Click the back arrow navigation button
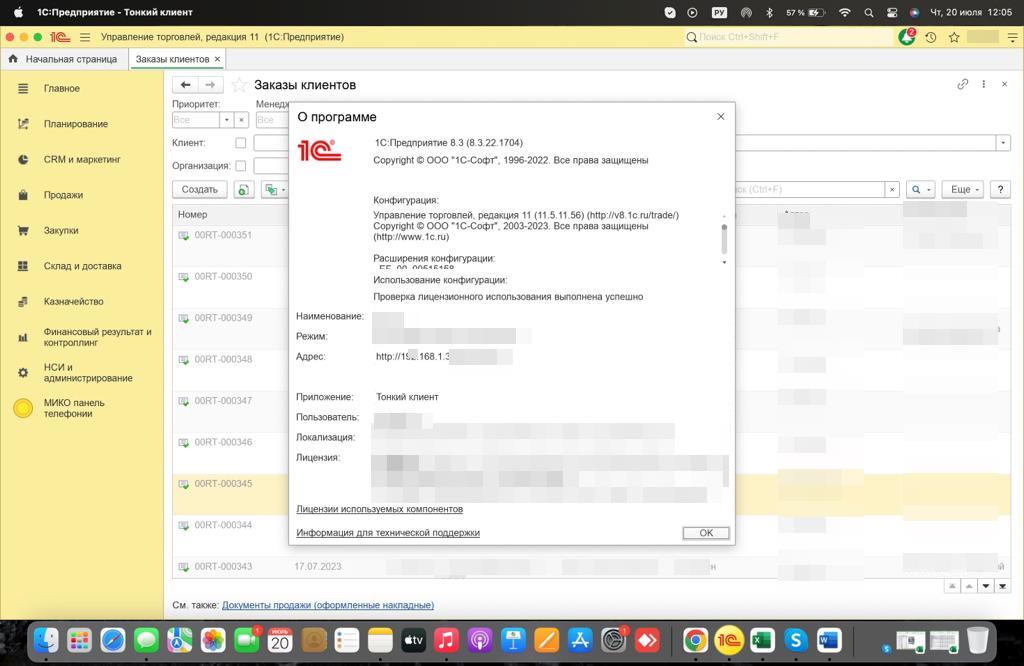Viewport: 1024px width, 666px height. point(185,85)
